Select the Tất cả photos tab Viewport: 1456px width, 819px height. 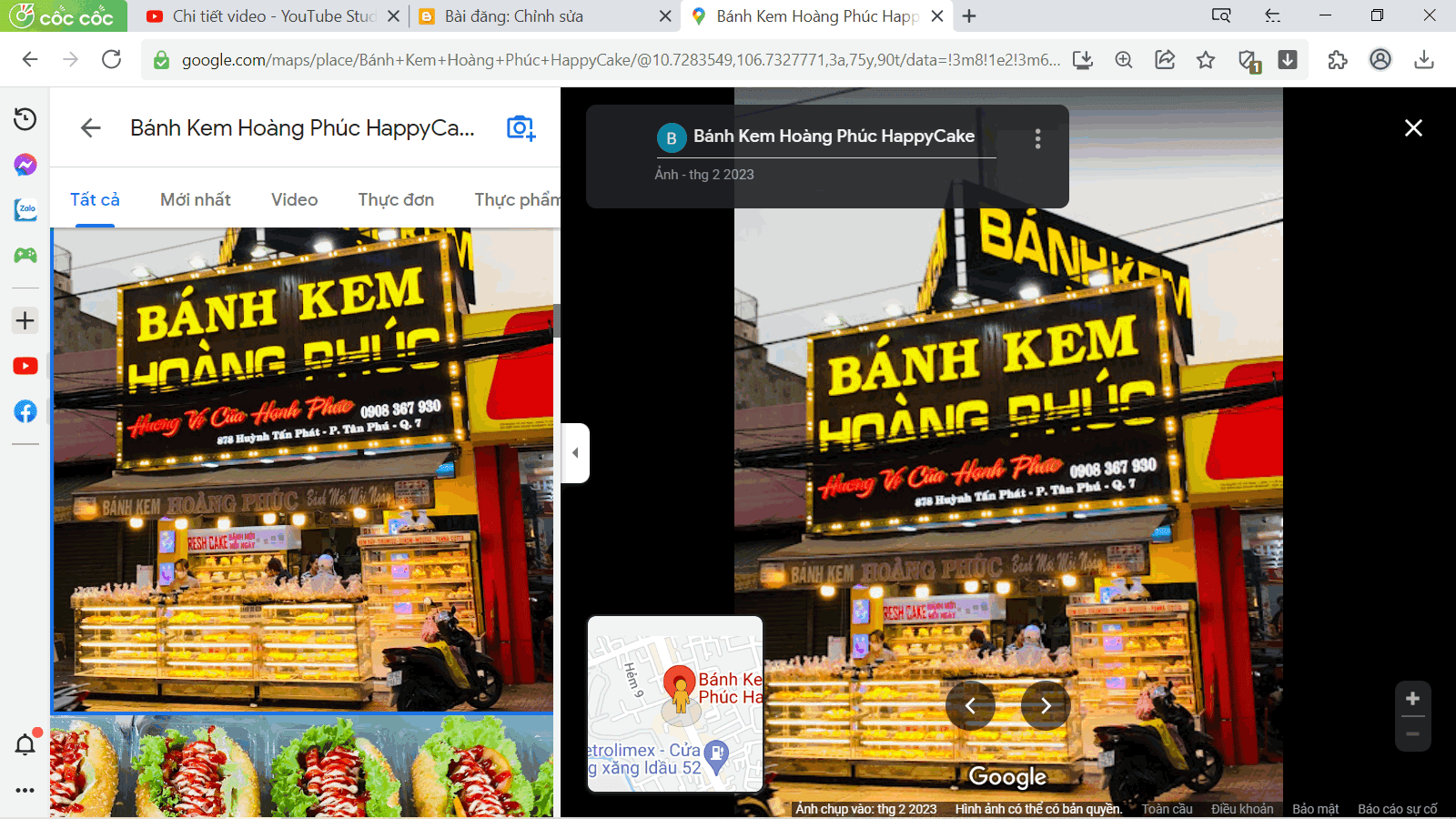[95, 199]
